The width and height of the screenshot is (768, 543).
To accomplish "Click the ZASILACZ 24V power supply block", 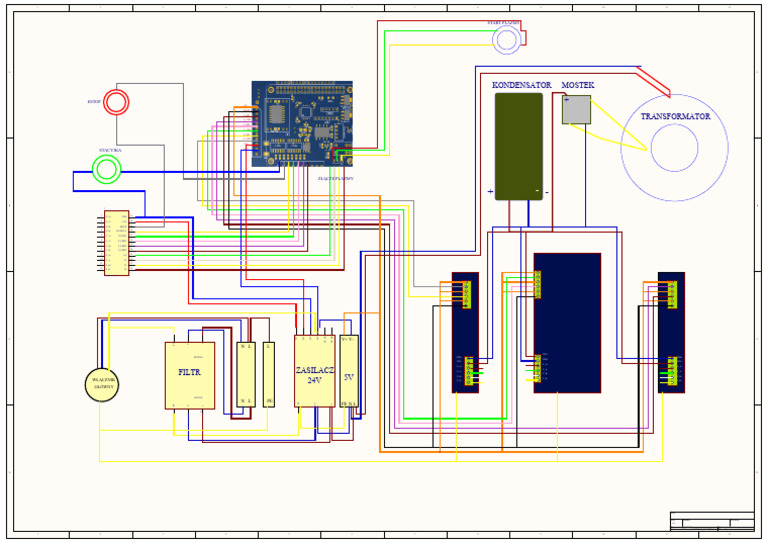I will click(314, 371).
